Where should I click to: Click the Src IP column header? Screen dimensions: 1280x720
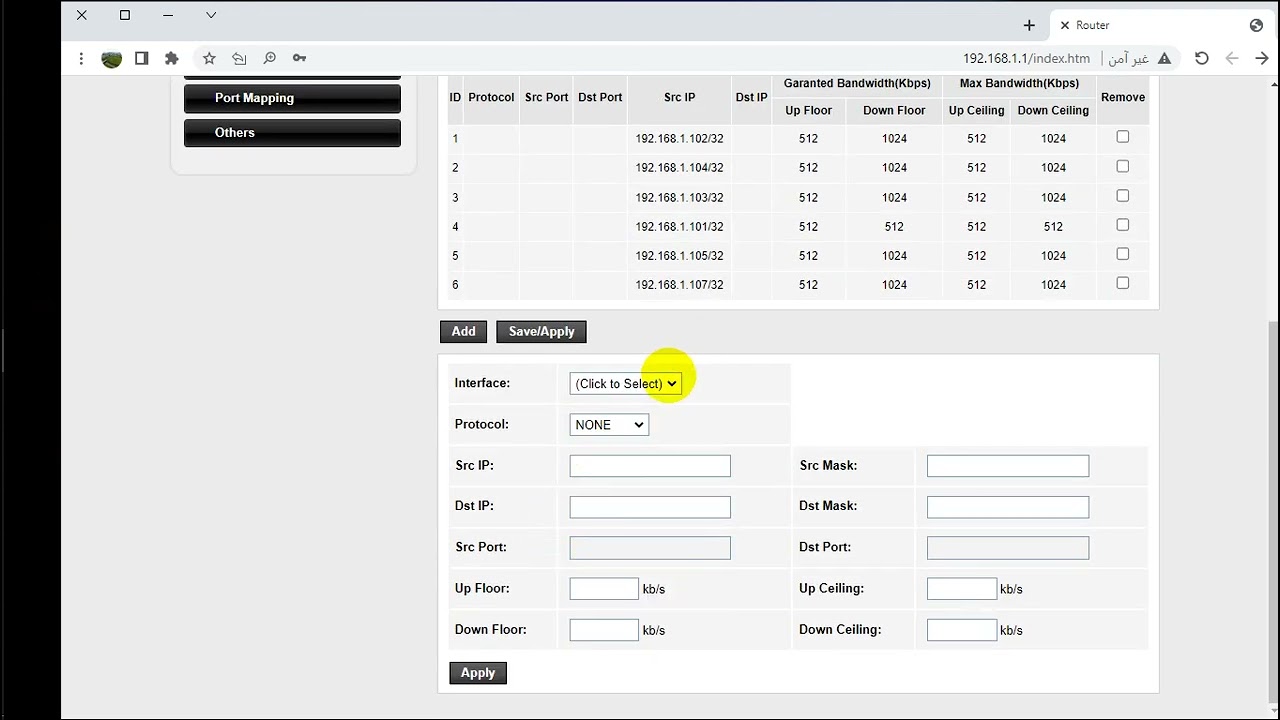679,97
